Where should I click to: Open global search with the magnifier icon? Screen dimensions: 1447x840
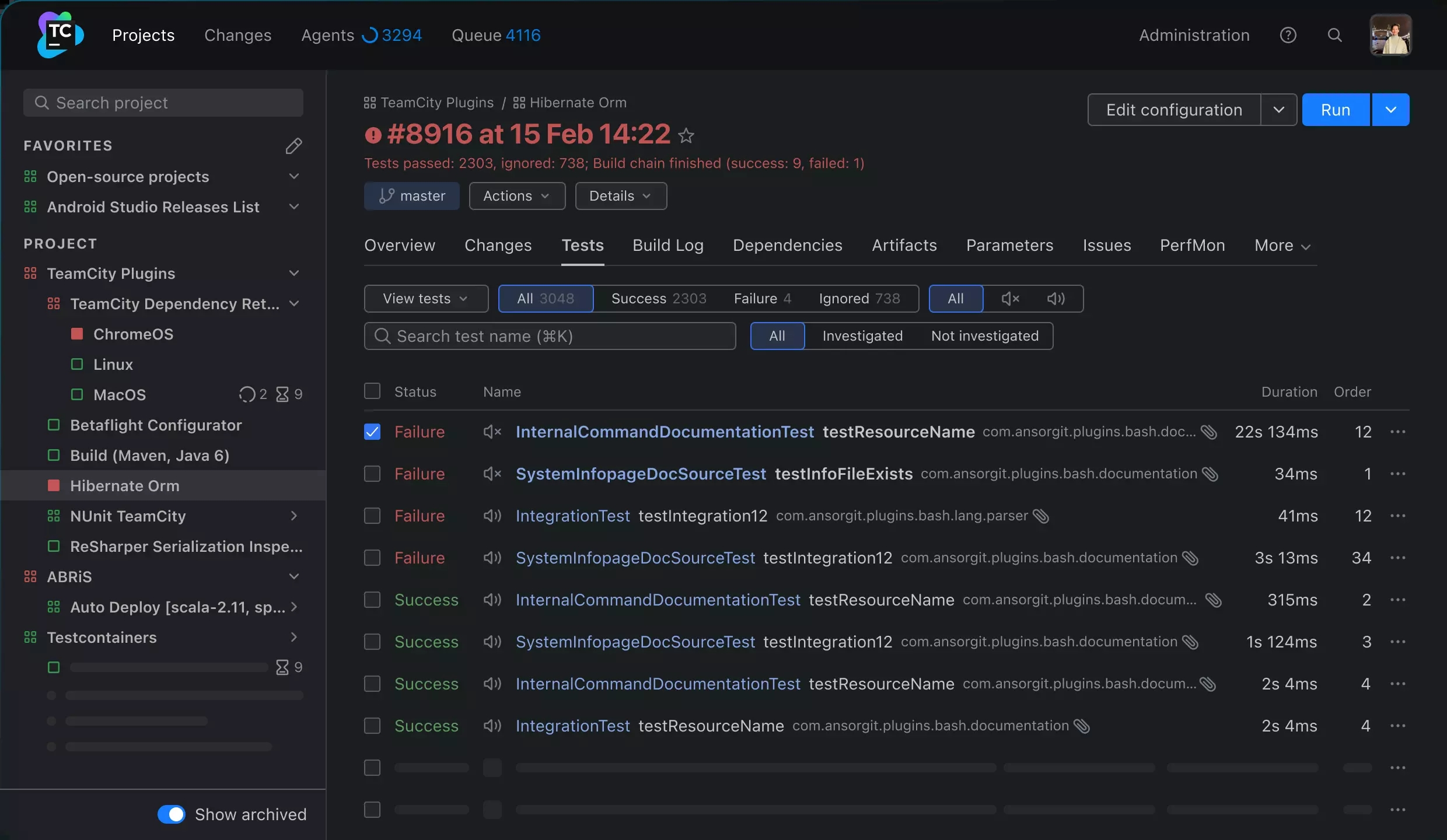1334,35
